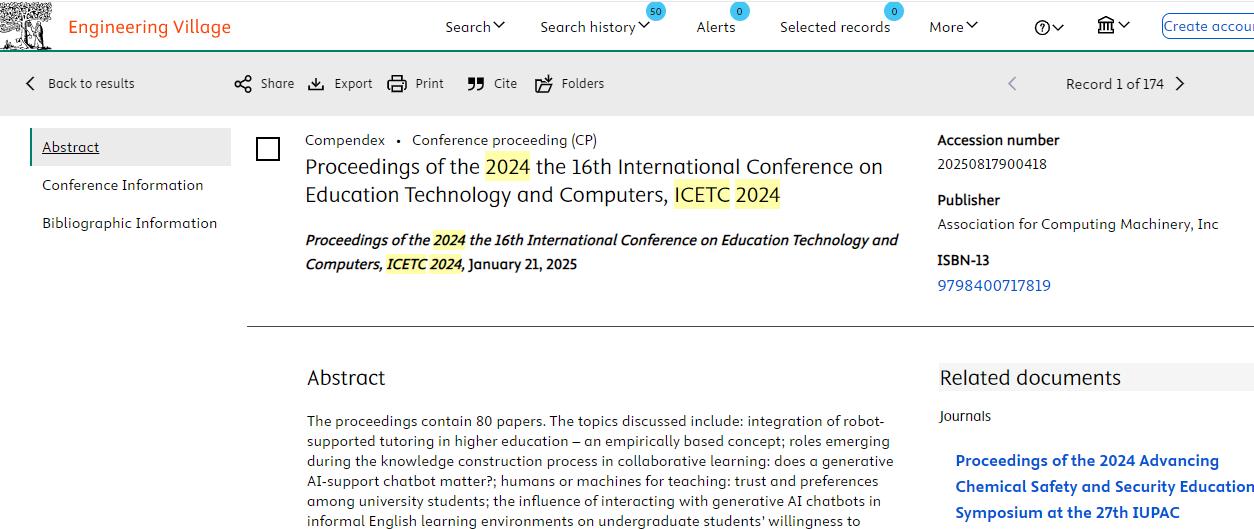Click the Share label text
The width and height of the screenshot is (1254, 529).
pyautogui.click(x=277, y=84)
